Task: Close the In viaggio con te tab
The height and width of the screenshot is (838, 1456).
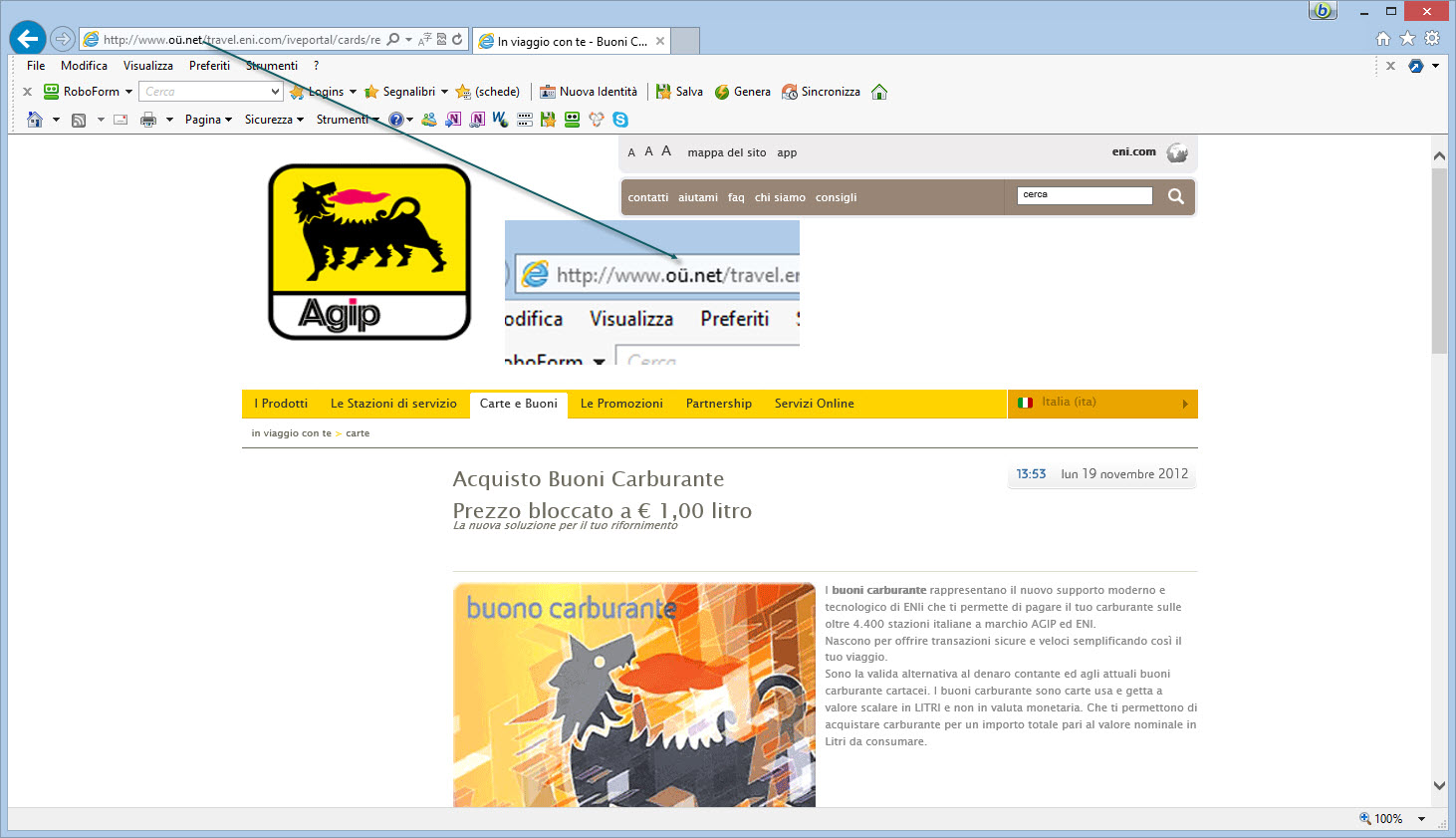Action: (x=660, y=41)
